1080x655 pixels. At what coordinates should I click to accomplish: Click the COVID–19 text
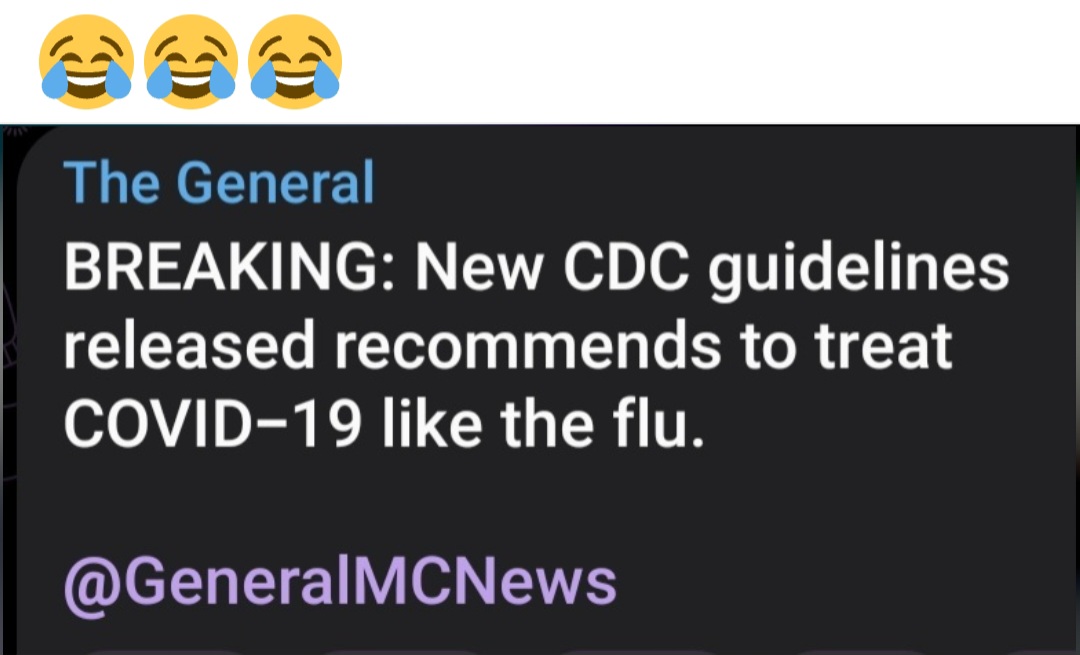coord(213,424)
